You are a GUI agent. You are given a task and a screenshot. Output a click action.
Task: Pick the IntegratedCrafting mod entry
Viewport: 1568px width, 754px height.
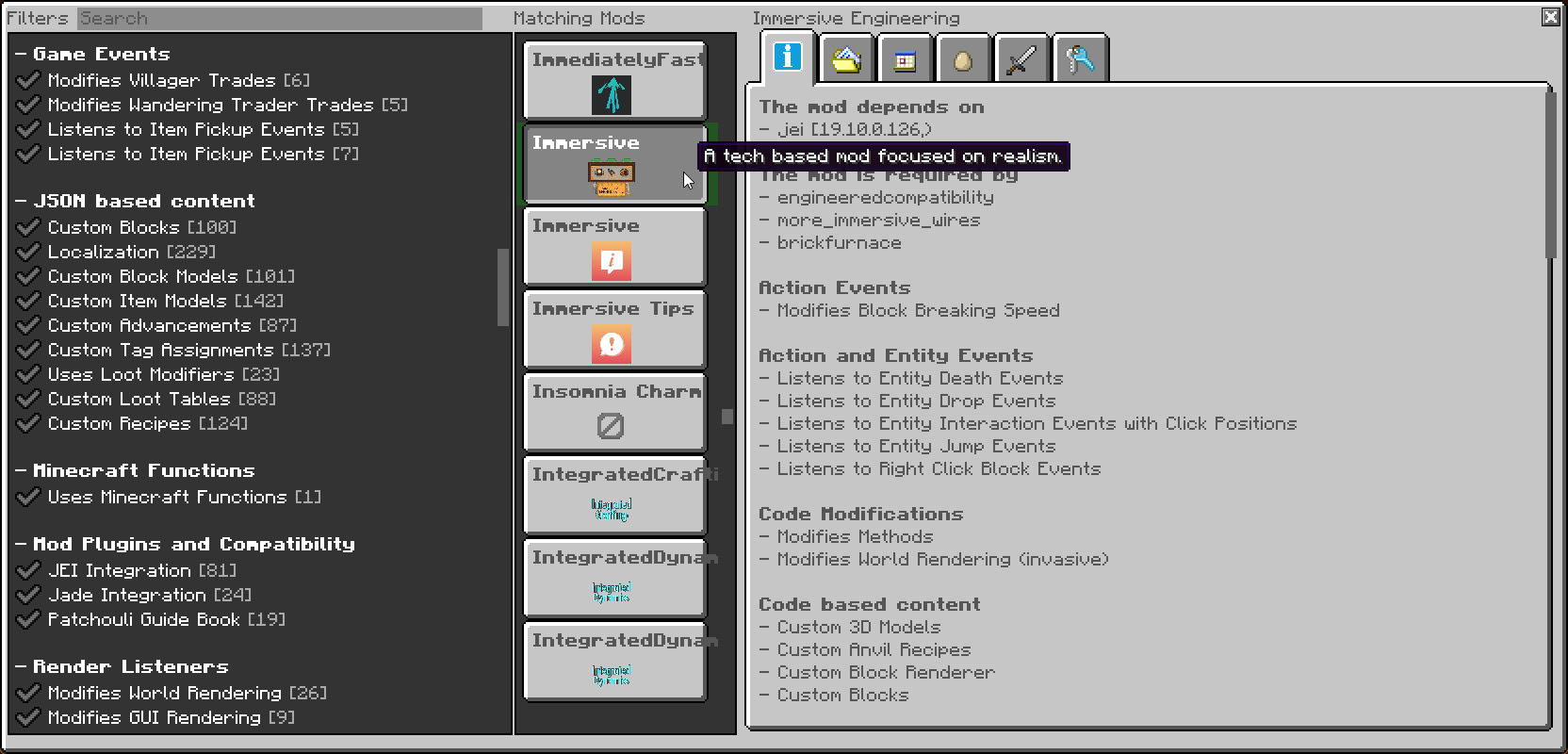(614, 495)
